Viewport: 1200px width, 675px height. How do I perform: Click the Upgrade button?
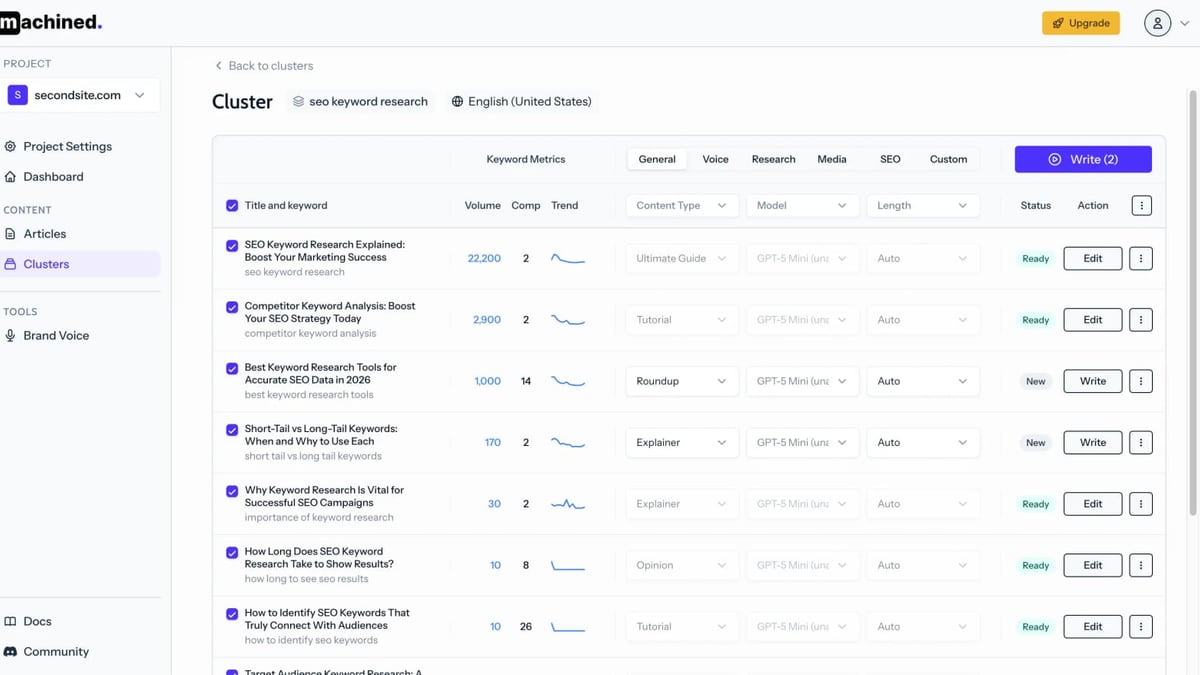(x=1081, y=23)
